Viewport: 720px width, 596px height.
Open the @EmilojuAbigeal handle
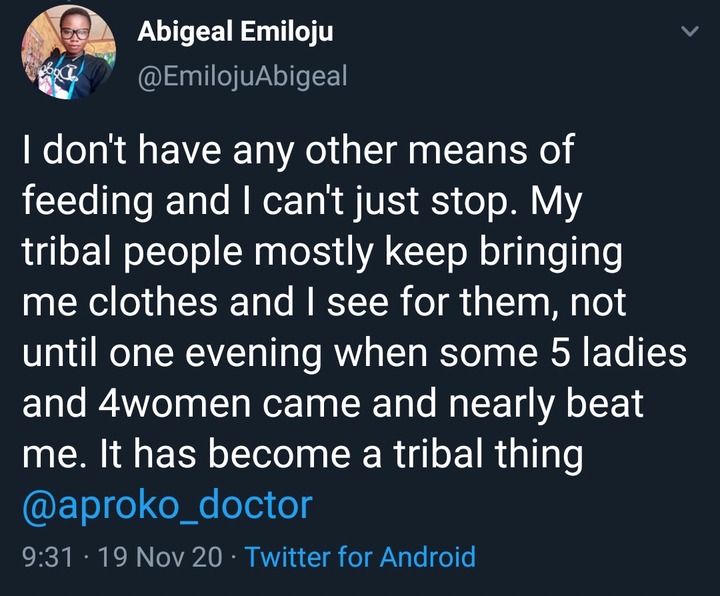pyautogui.click(x=242, y=76)
